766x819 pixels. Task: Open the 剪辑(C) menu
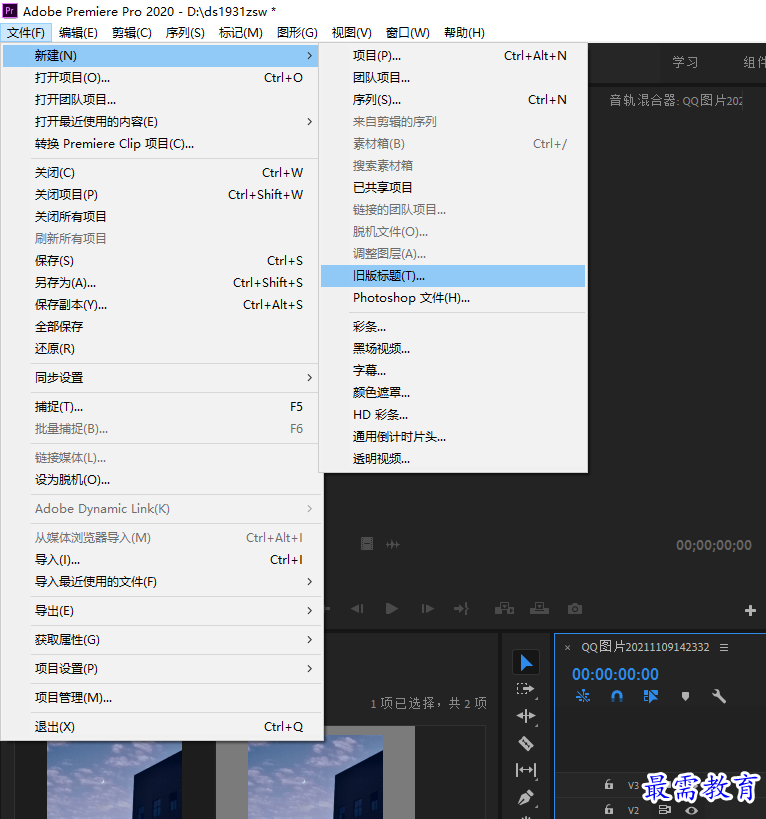tap(132, 32)
